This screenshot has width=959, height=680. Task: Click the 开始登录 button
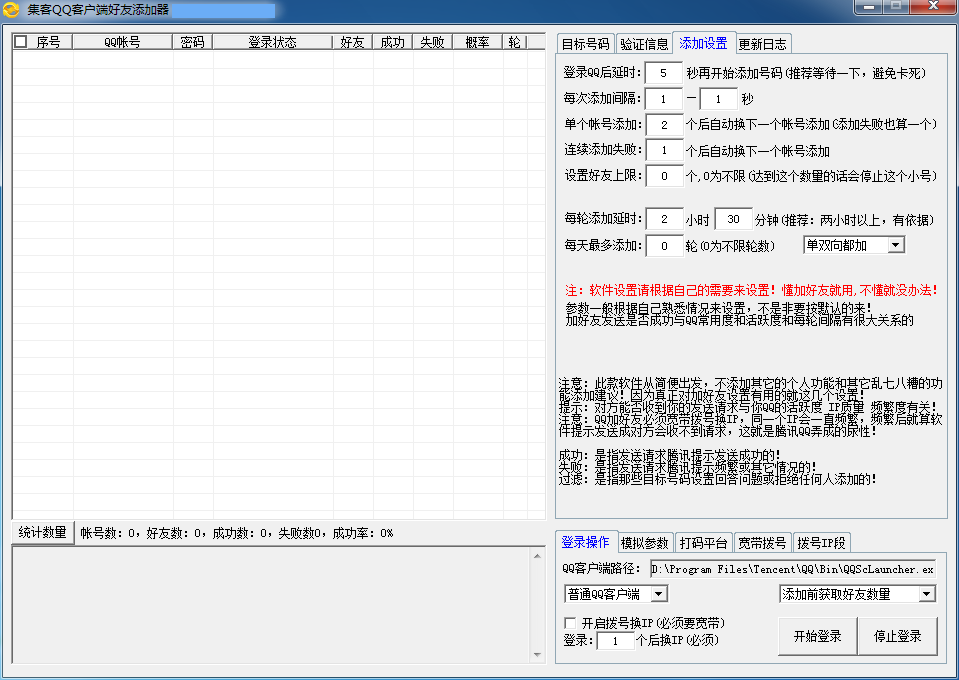point(817,637)
